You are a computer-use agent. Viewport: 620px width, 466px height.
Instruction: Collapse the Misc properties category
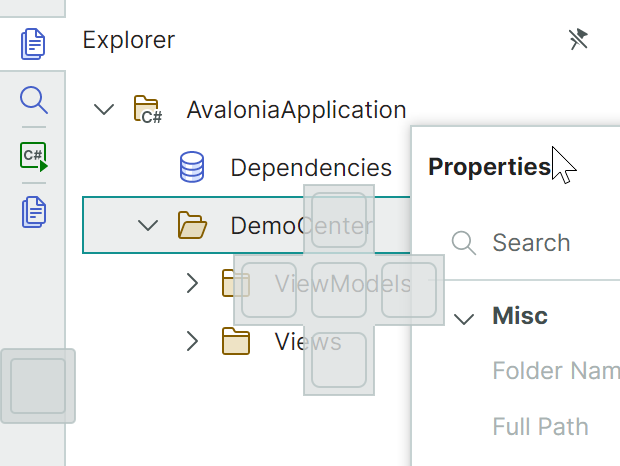[x=463, y=318]
